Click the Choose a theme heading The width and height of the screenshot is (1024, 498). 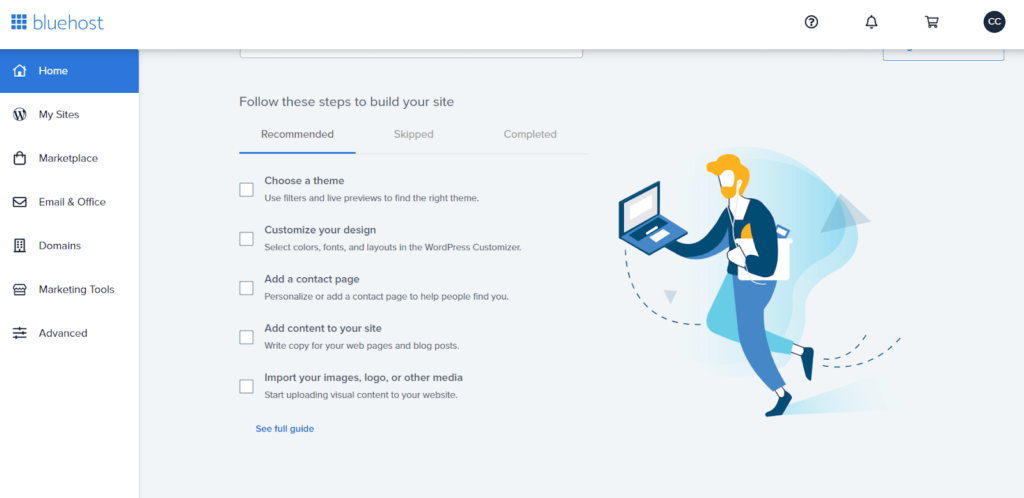(x=304, y=181)
